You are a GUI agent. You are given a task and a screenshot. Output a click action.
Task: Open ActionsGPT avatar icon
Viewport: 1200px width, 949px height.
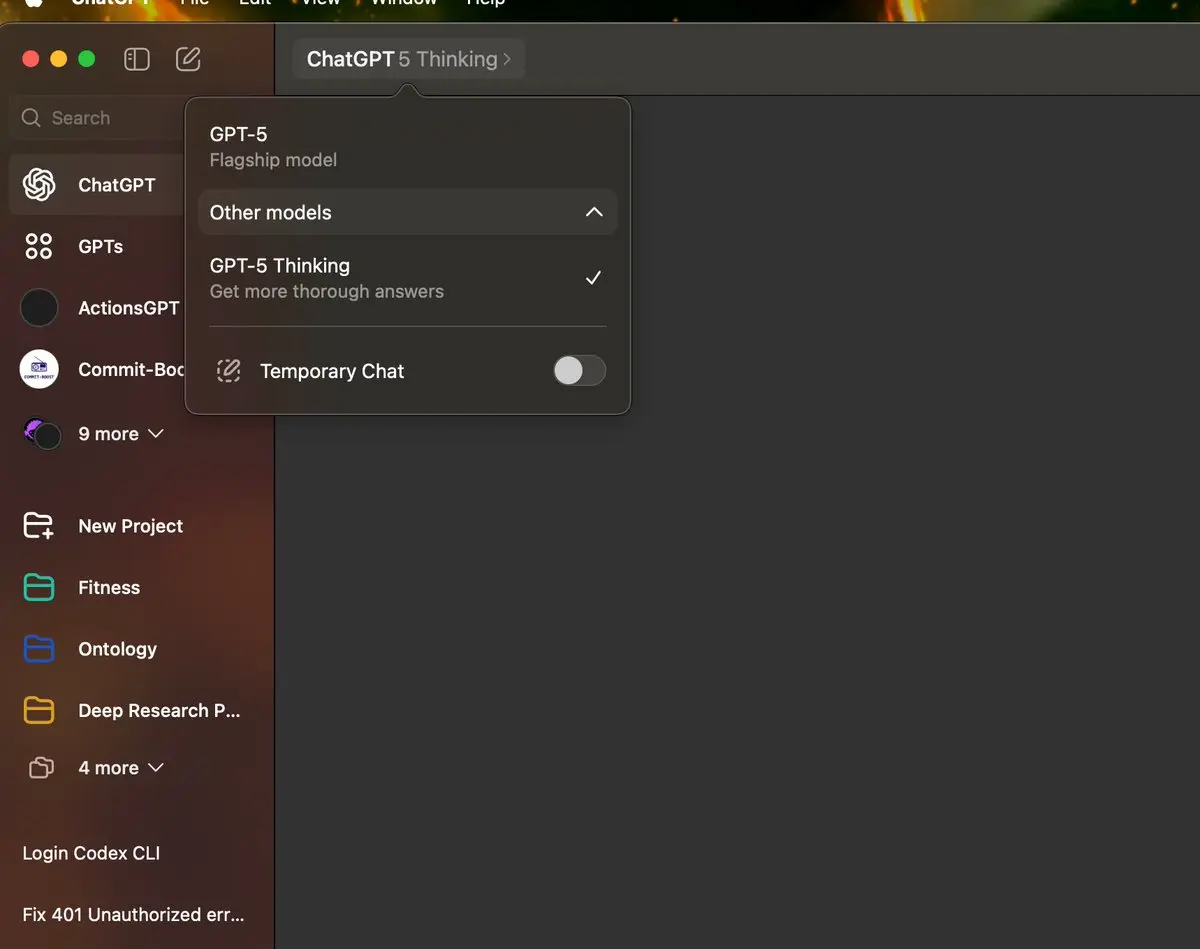coord(39,308)
